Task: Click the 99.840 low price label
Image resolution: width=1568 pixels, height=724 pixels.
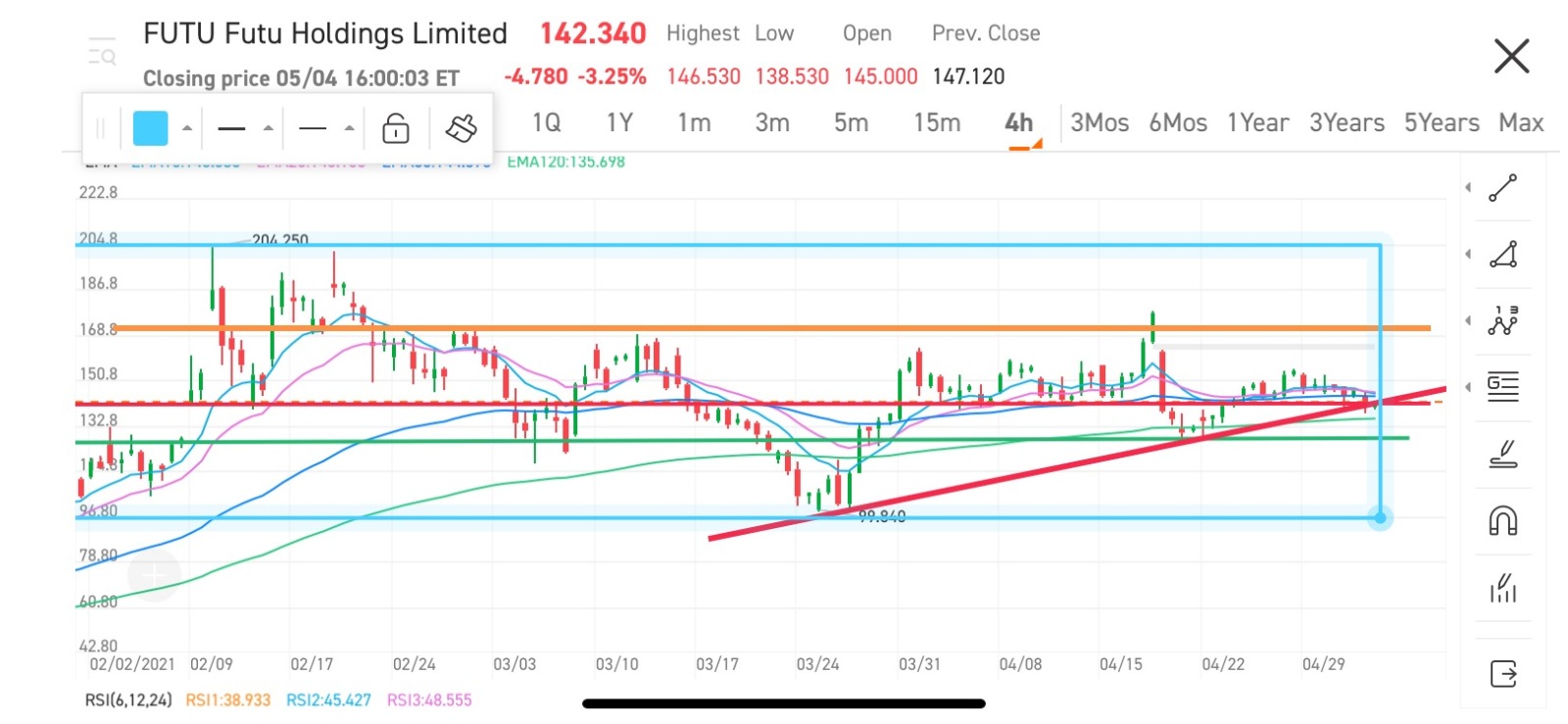Action: (x=882, y=516)
